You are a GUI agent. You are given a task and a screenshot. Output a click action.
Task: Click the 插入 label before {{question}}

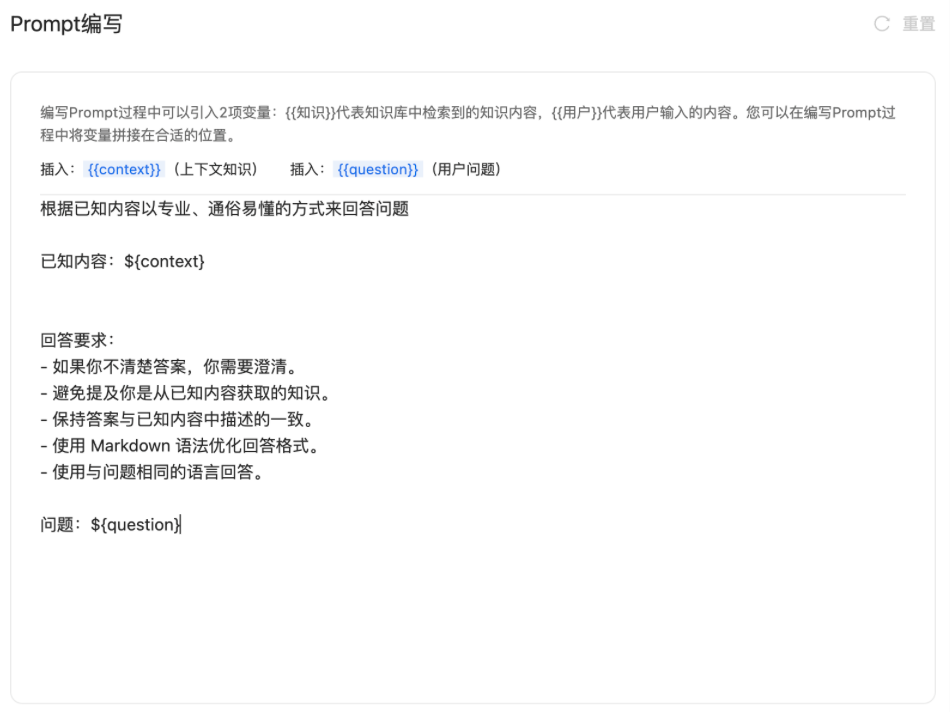click(307, 169)
